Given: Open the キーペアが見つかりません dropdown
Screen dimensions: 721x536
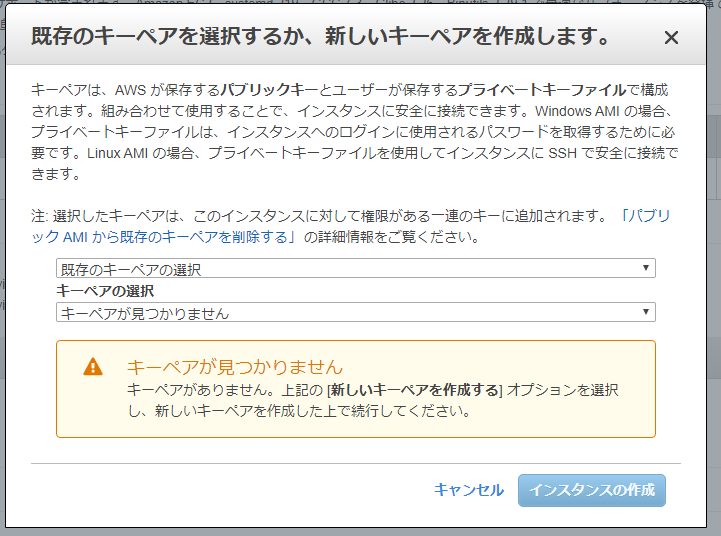Looking at the screenshot, I should [x=355, y=312].
